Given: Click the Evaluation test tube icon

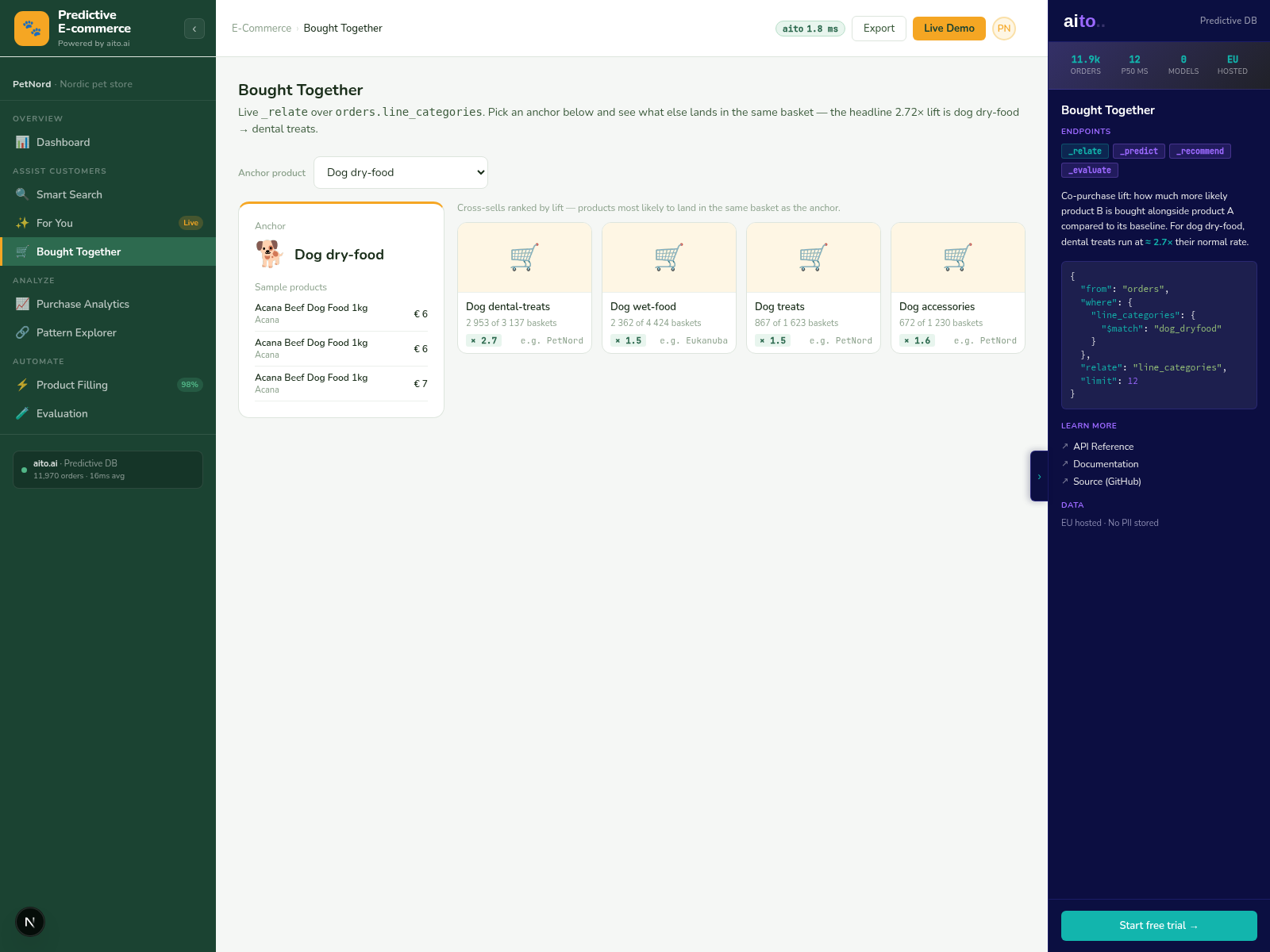Looking at the screenshot, I should click(22, 413).
